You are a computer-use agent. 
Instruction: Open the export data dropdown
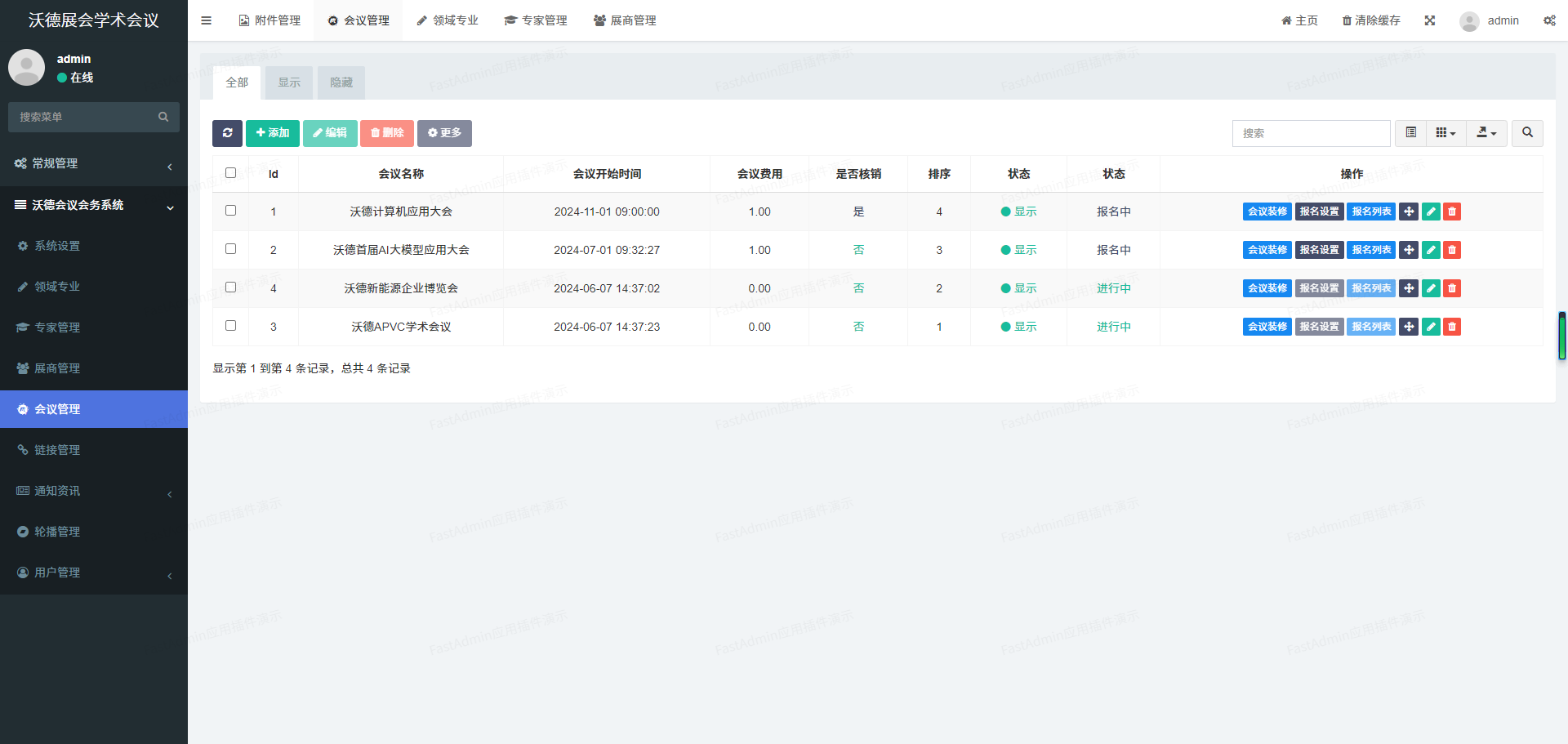tap(1487, 133)
